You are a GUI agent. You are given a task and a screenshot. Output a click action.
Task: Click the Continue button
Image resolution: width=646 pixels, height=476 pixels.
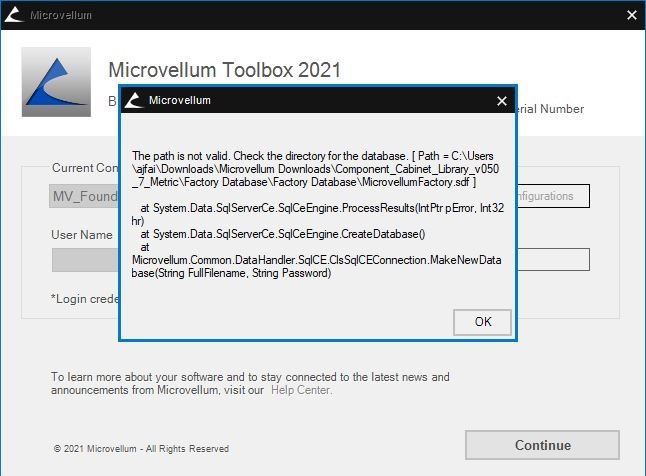tap(542, 445)
